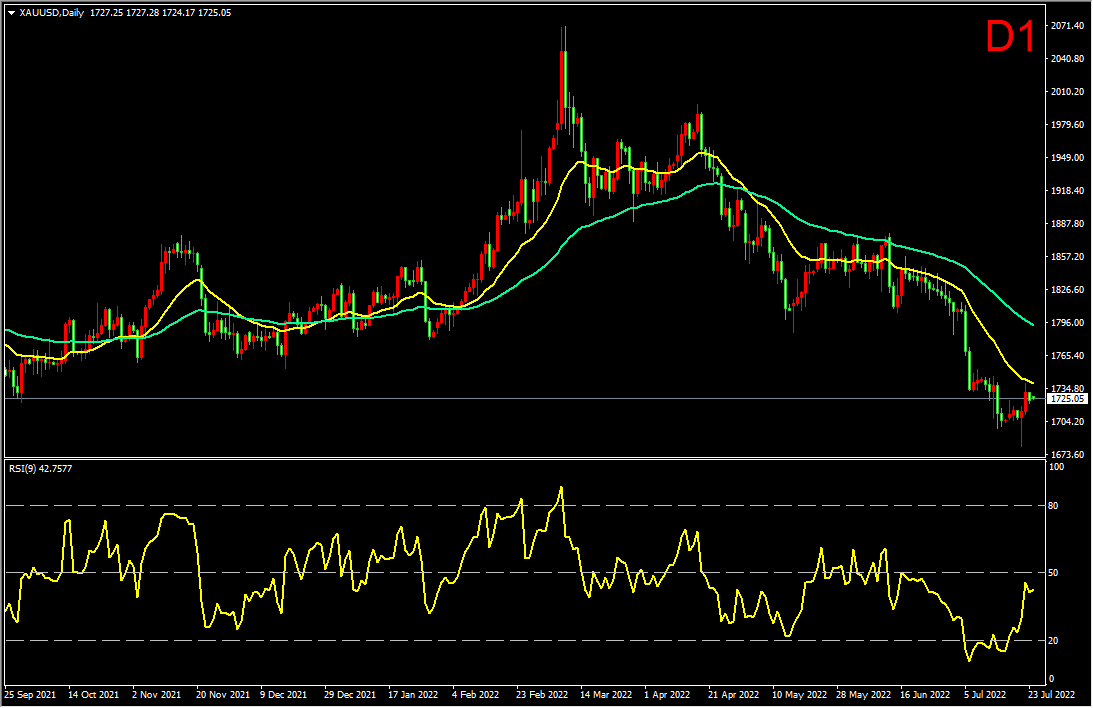Click the 23 Jul 2022 date label

click(x=1051, y=695)
